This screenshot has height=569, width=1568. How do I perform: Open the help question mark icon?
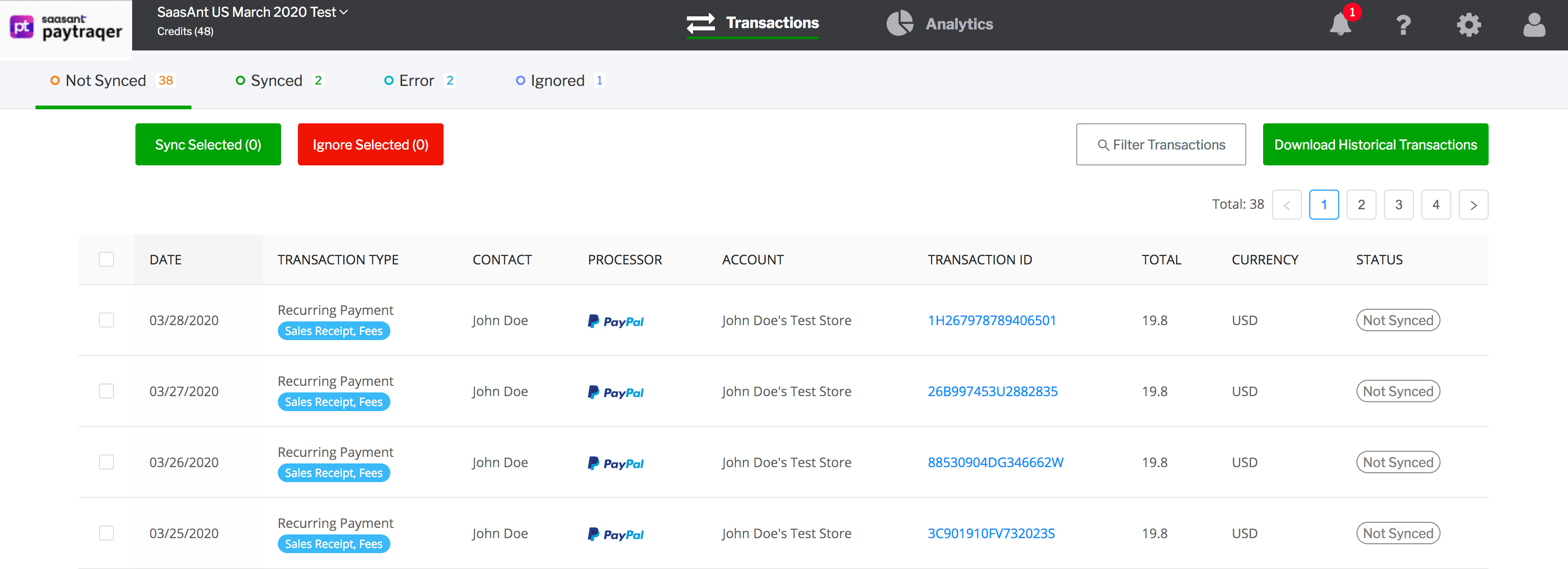pos(1404,25)
